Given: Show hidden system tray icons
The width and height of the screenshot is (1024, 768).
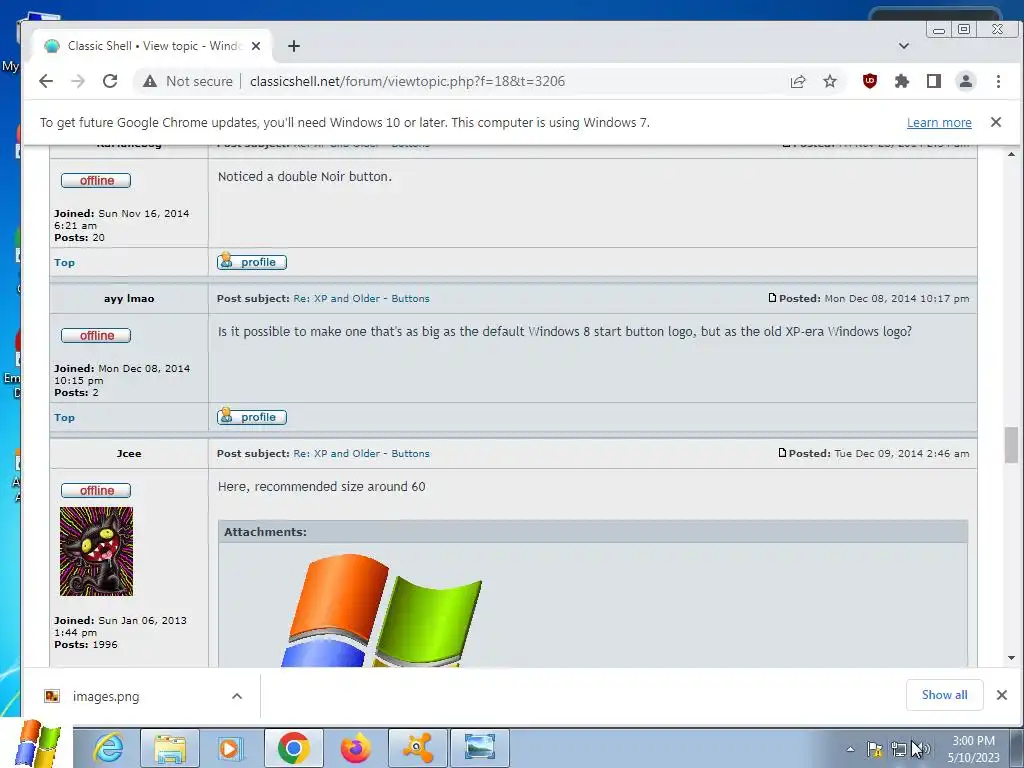Looking at the screenshot, I should [850, 749].
